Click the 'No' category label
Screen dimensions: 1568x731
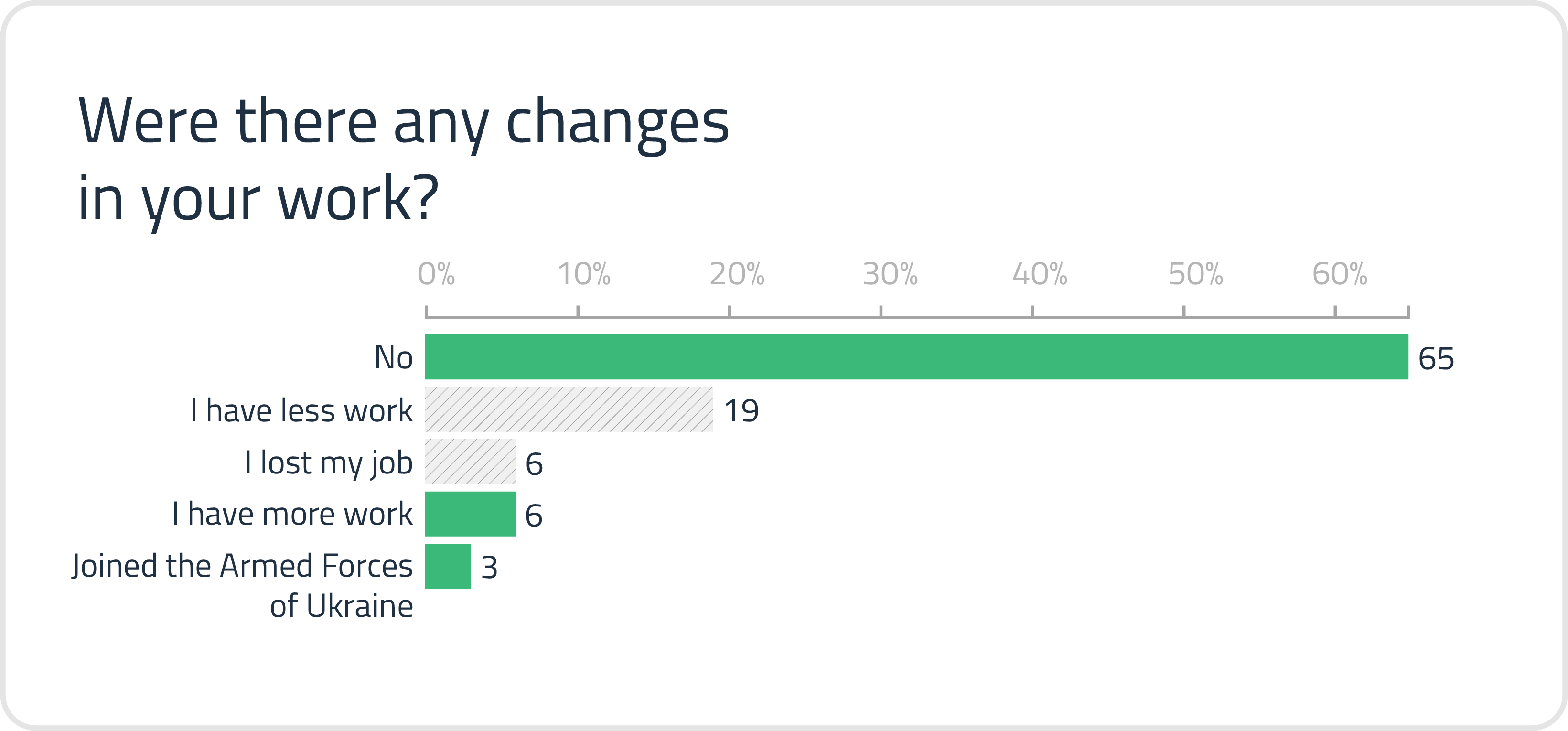coord(393,357)
